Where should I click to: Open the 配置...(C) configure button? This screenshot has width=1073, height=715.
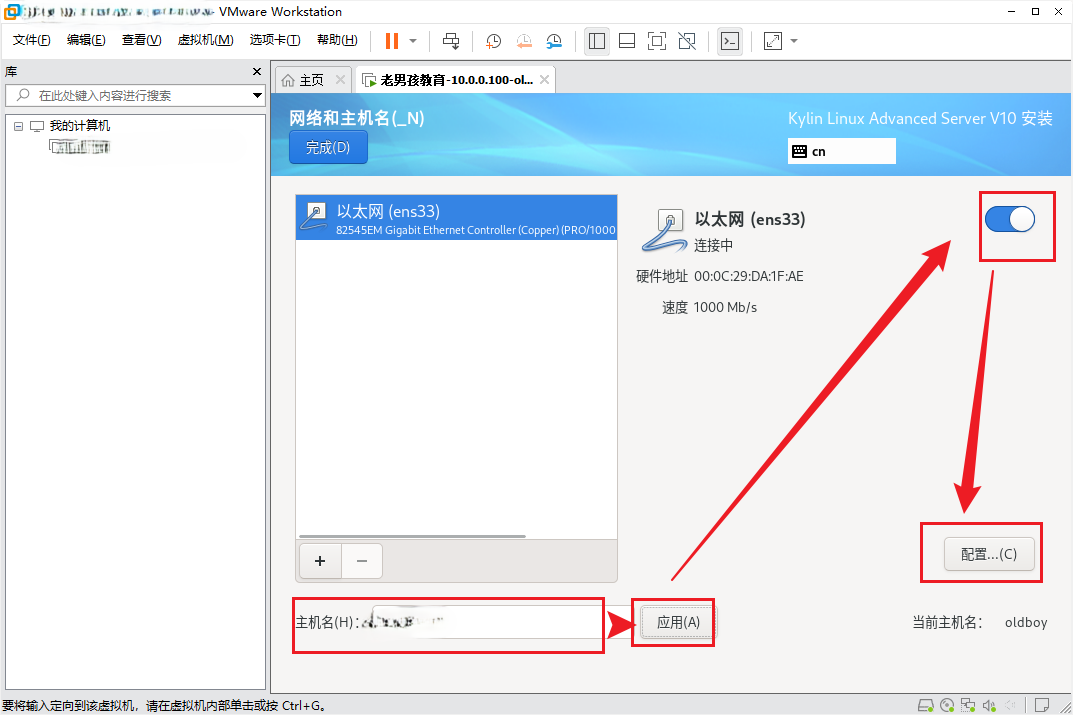point(989,554)
